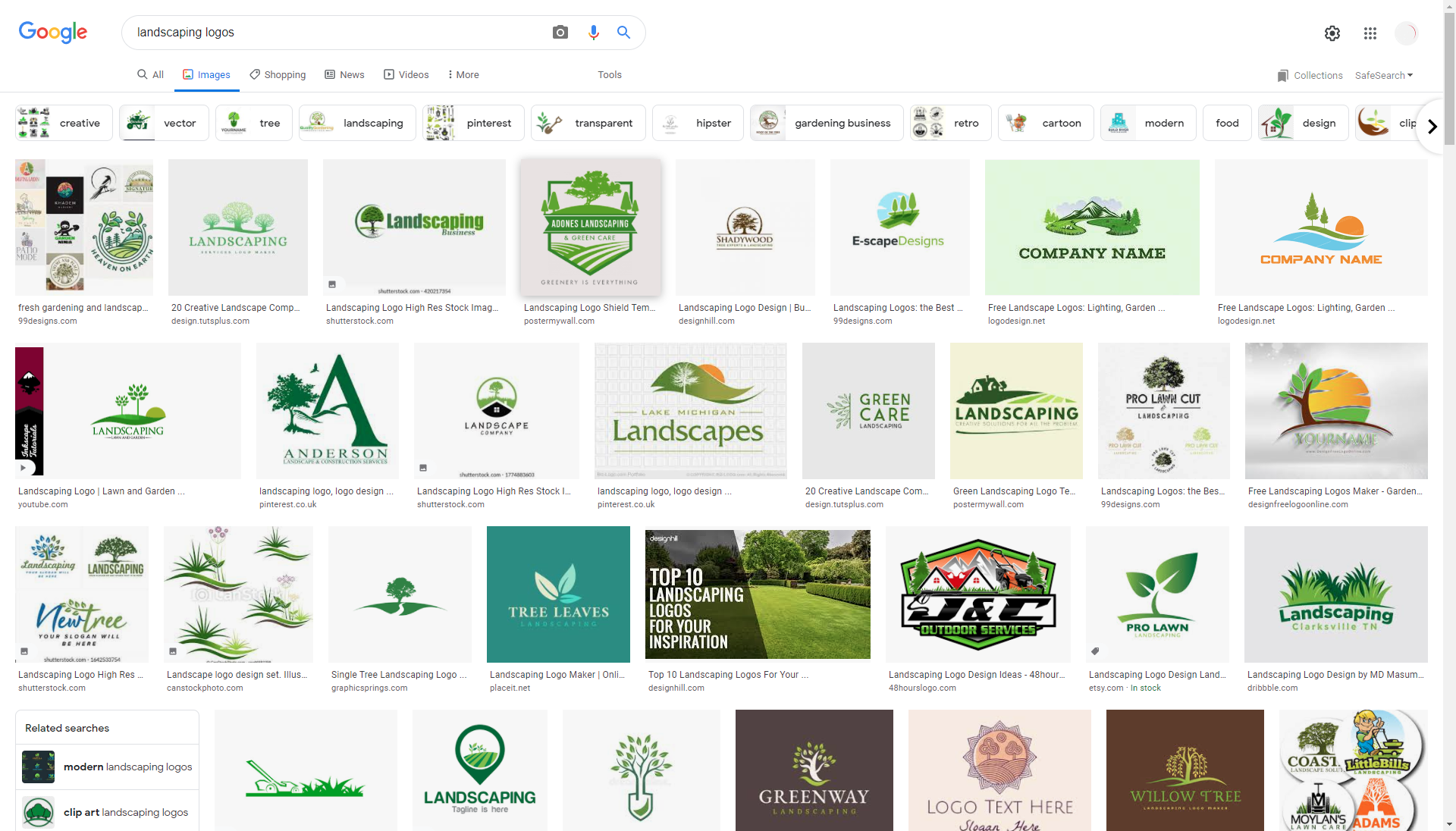
Task: Open clip art landscaping logos related search
Action: [x=107, y=812]
